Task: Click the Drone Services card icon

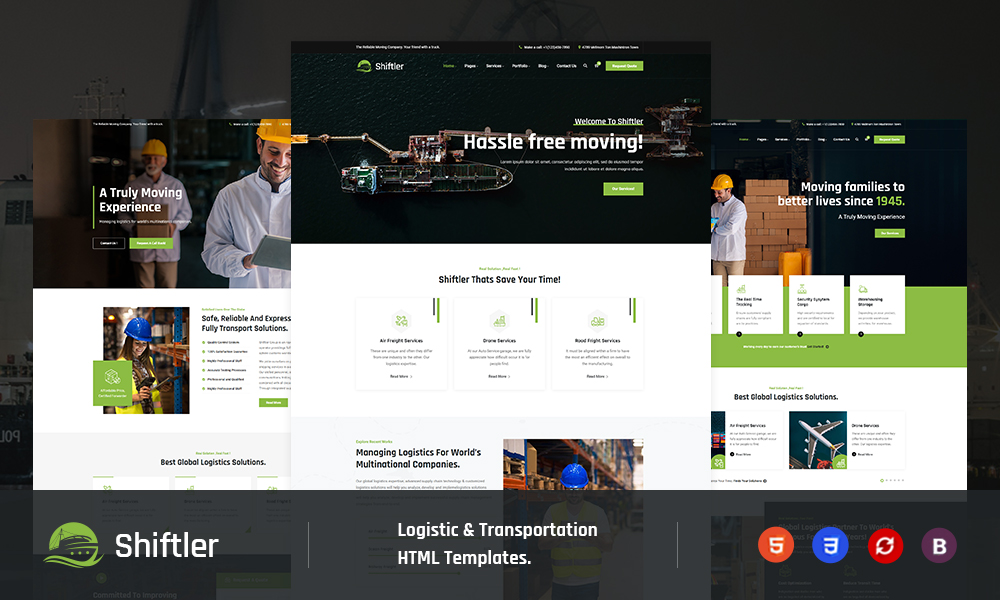Action: tap(498, 321)
